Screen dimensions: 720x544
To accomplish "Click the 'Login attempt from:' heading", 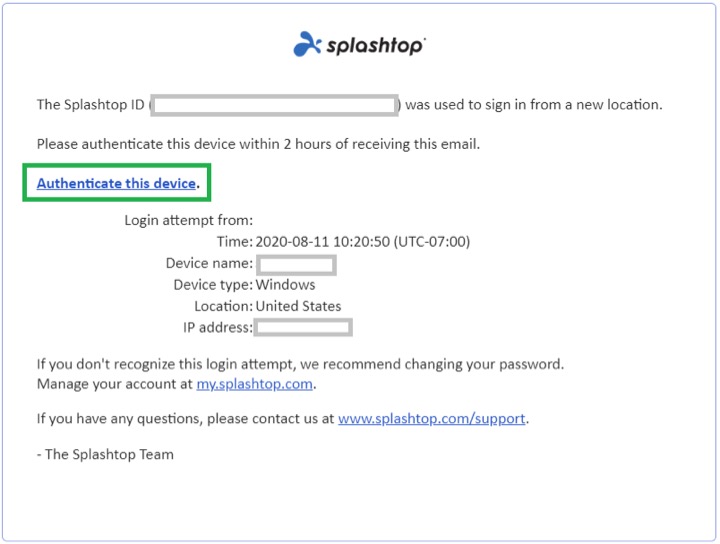I will point(189,220).
